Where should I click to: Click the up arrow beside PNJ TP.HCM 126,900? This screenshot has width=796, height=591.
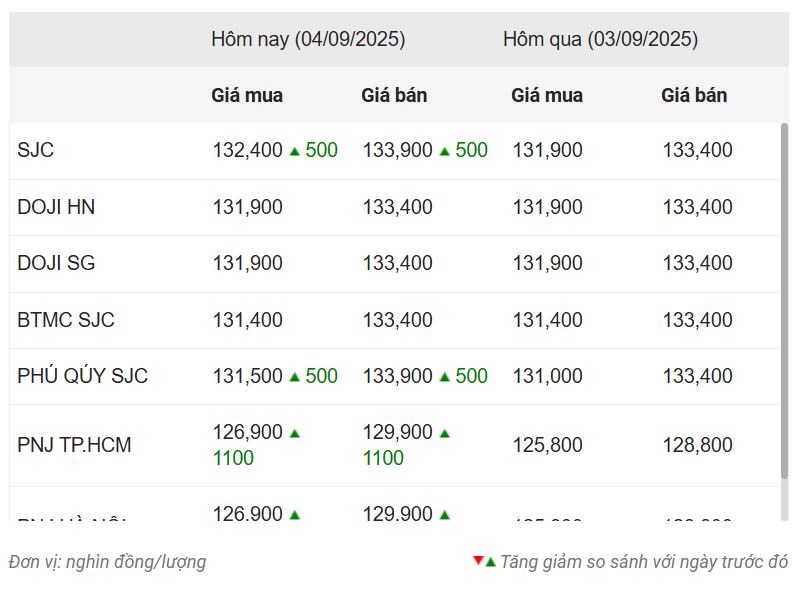click(294, 433)
